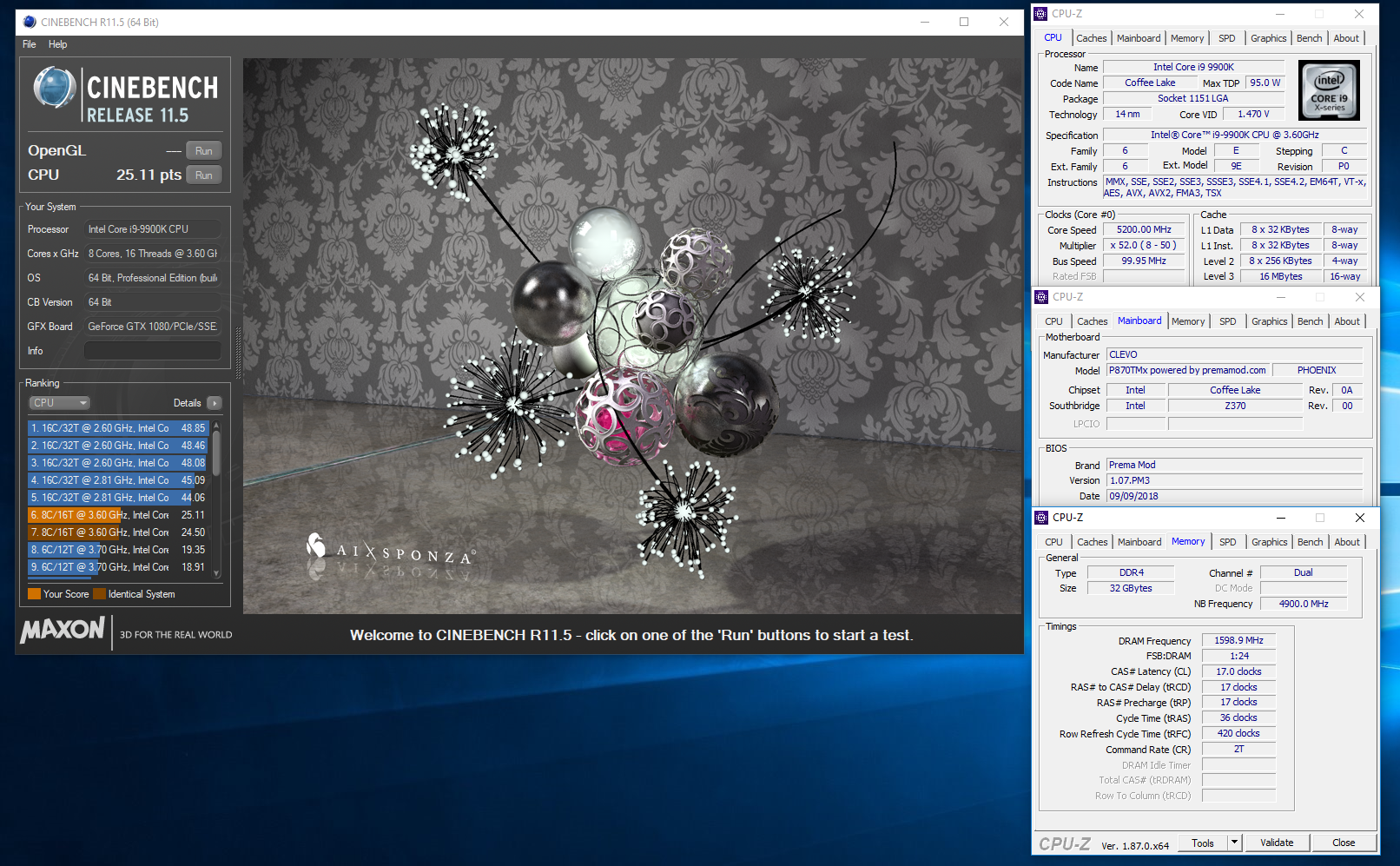Select SPD tab in the Memory CPU-Z window

1227,542
